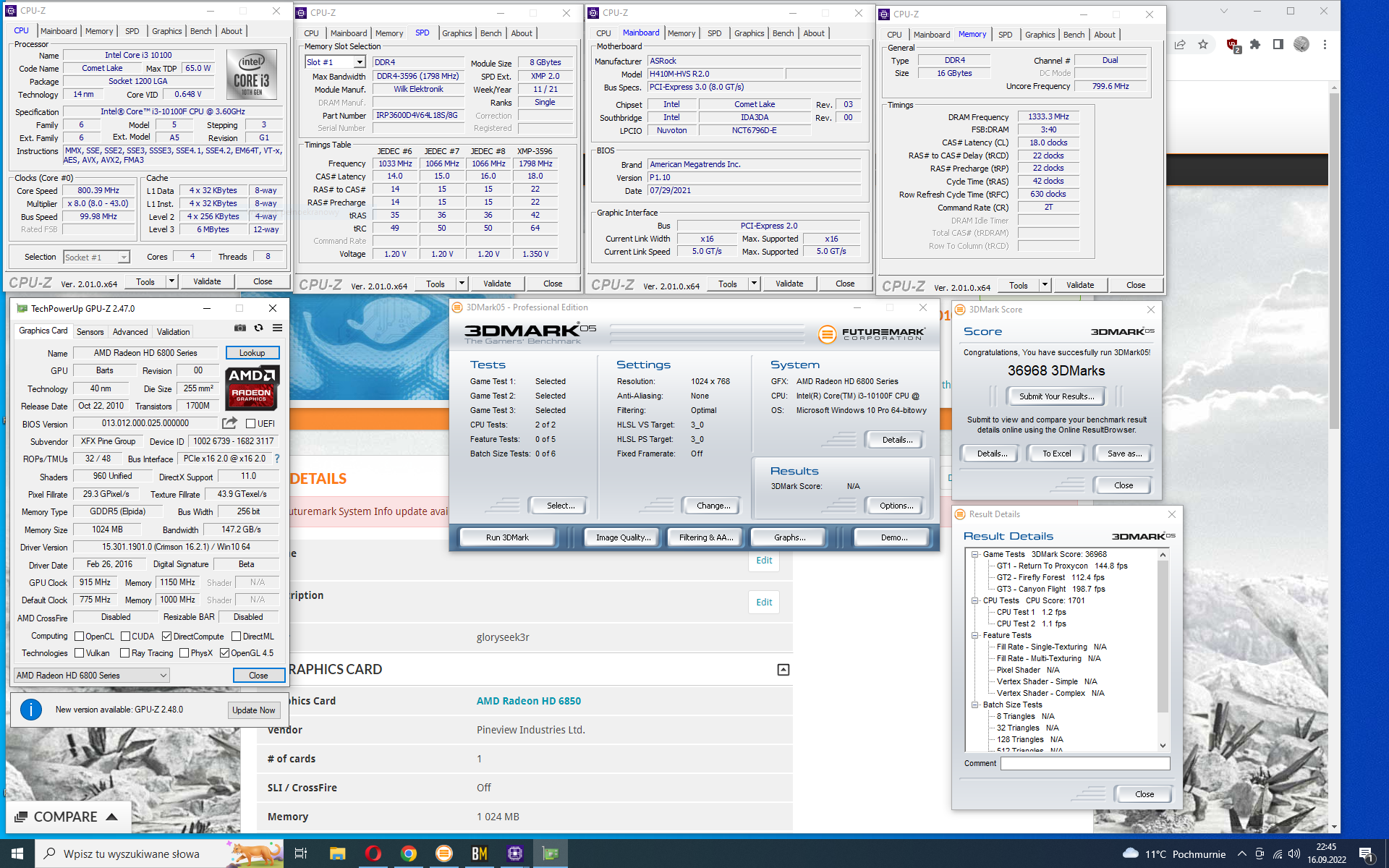Open Task View on the taskbar

tap(301, 854)
